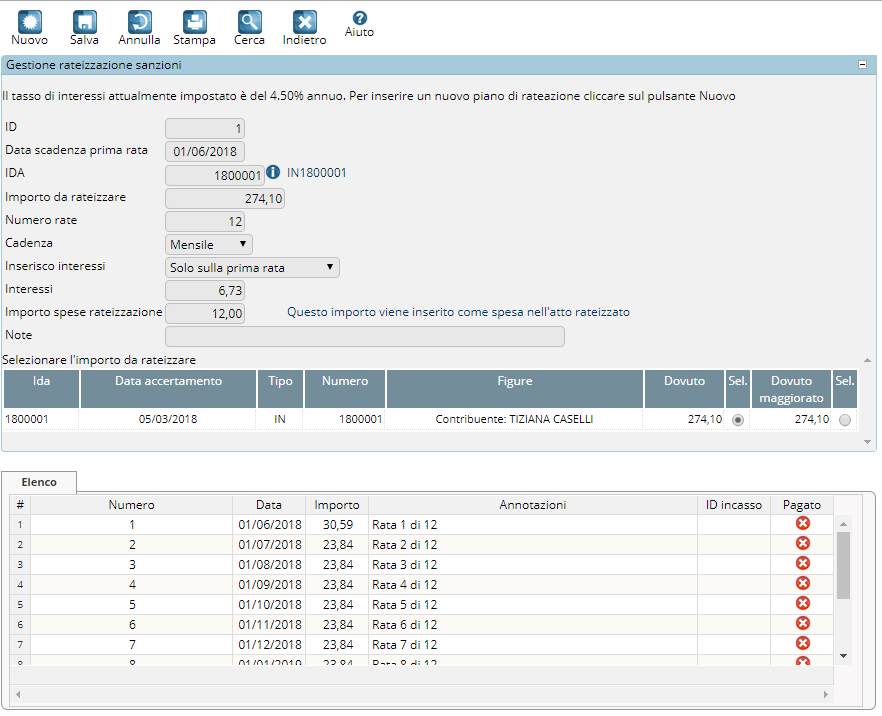Print using the Stampa icon

click(194, 22)
